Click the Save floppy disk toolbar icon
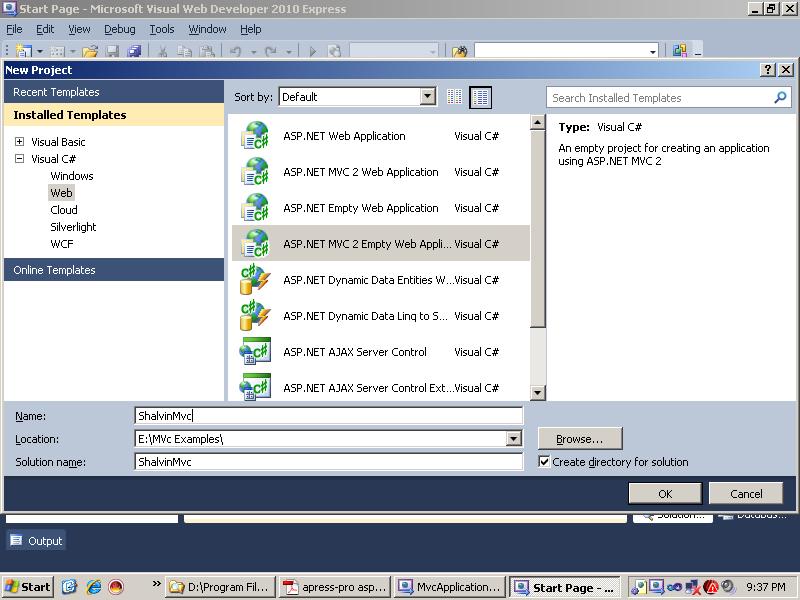Screen dimensions: 800x600 [112, 51]
